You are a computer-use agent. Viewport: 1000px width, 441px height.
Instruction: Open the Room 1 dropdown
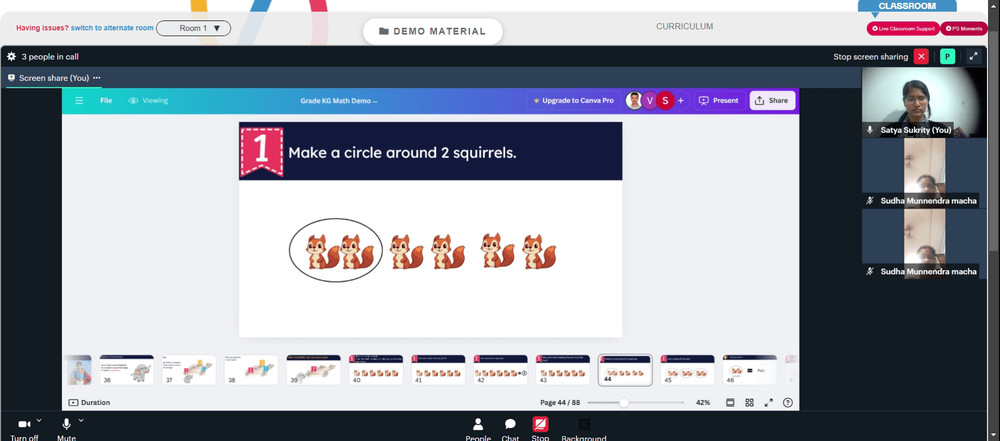click(193, 28)
